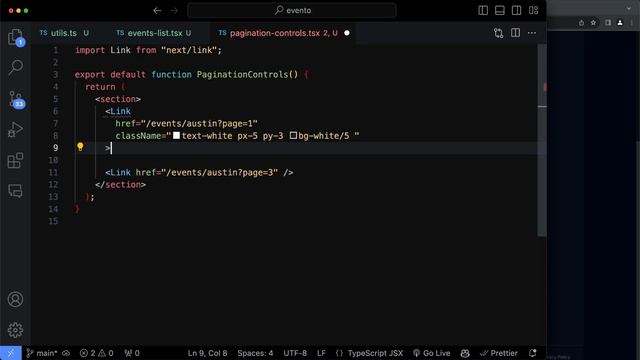The width and height of the screenshot is (640, 360).
Task: Open changes compare icon in editor toolbar
Action: point(498,33)
